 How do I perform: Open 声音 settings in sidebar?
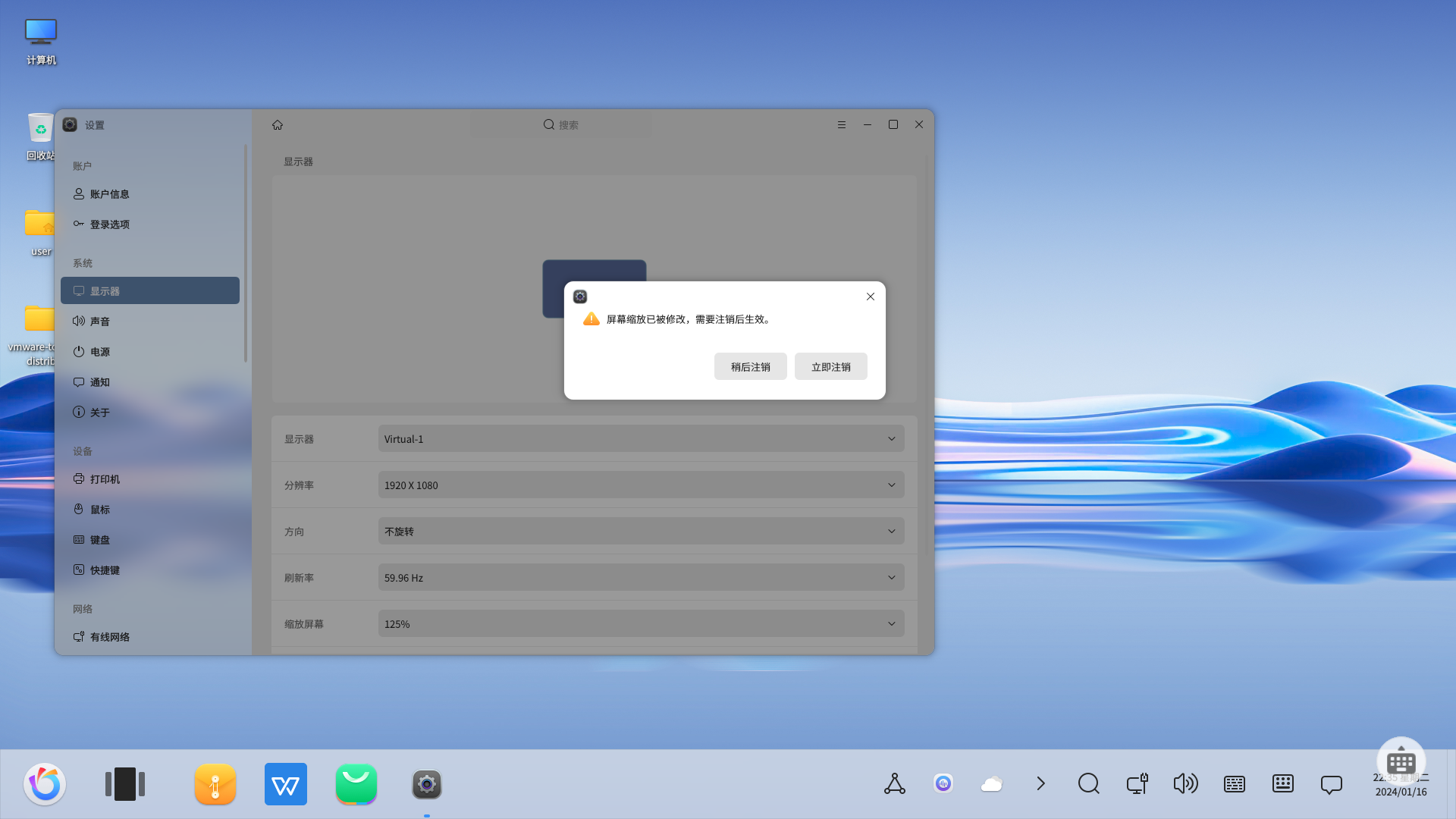pos(149,322)
